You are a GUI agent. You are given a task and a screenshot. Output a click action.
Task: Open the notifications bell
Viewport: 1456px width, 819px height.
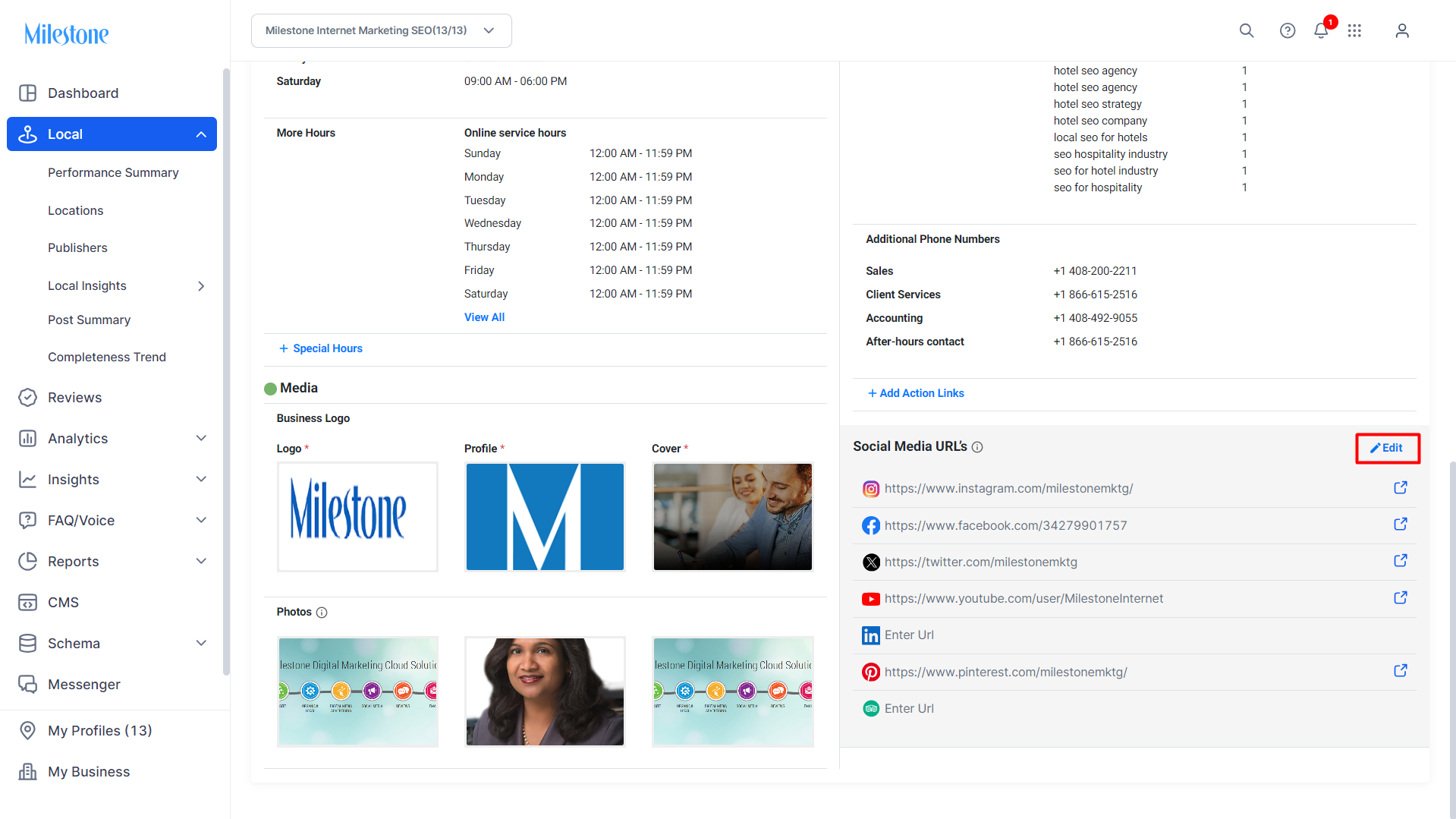(1321, 30)
